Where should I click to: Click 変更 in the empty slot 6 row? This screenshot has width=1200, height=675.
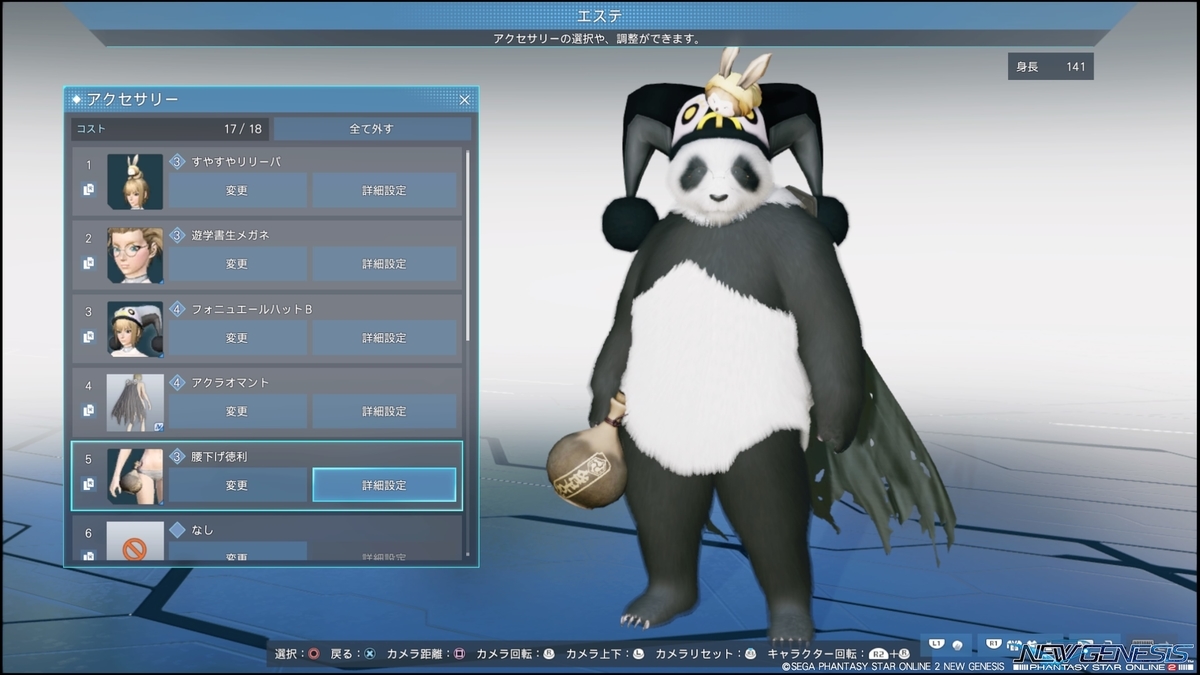pos(237,552)
